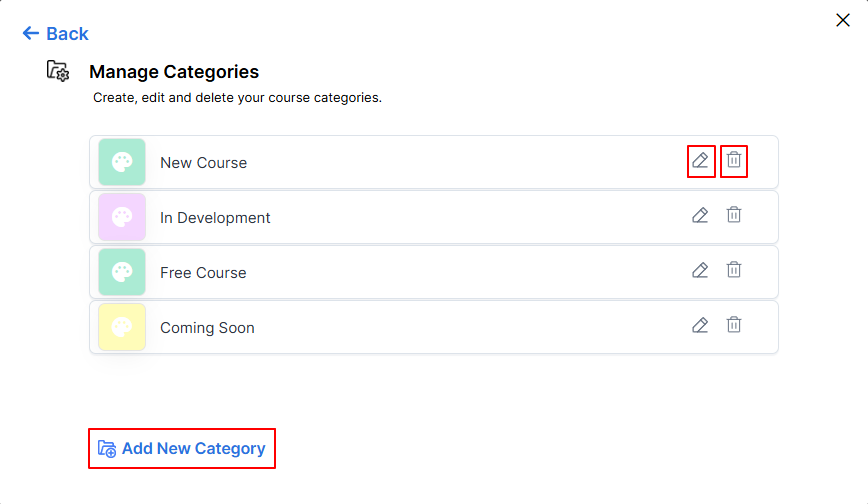Select the In Development category name

point(215,218)
